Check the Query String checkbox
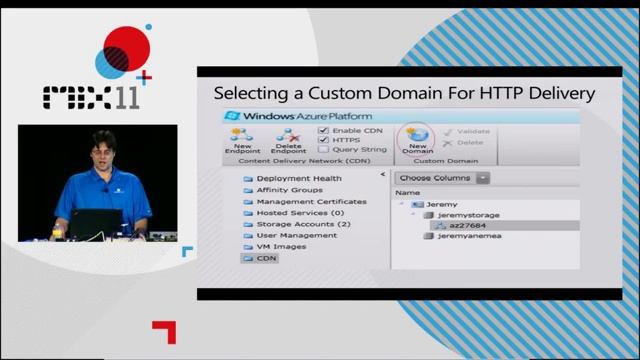640x360 pixels. (x=323, y=149)
